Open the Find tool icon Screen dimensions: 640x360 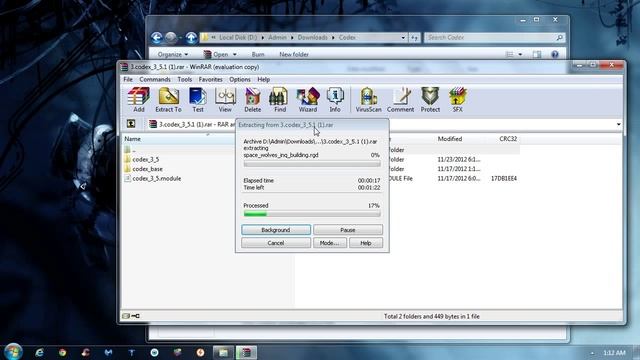280,99
